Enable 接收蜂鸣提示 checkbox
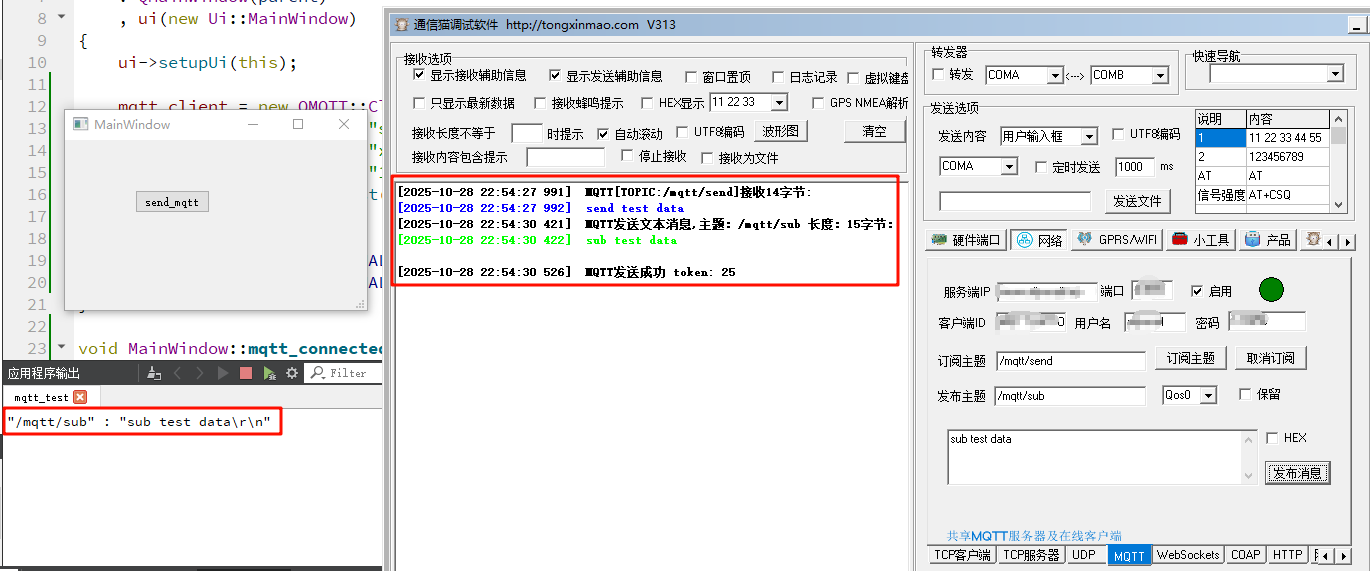The image size is (1370, 571). click(x=540, y=103)
